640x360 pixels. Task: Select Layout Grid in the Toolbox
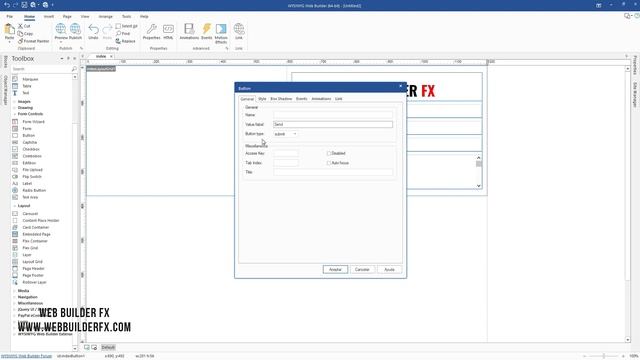33,262
